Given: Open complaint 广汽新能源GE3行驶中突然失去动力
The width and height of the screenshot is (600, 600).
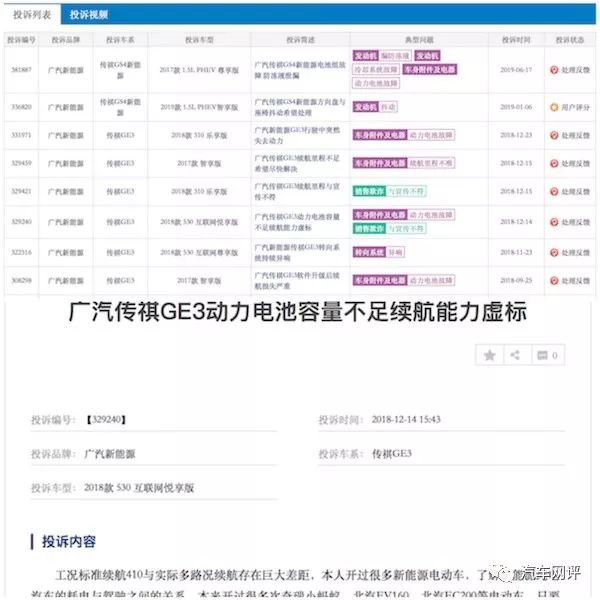Looking at the screenshot, I should (297, 135).
